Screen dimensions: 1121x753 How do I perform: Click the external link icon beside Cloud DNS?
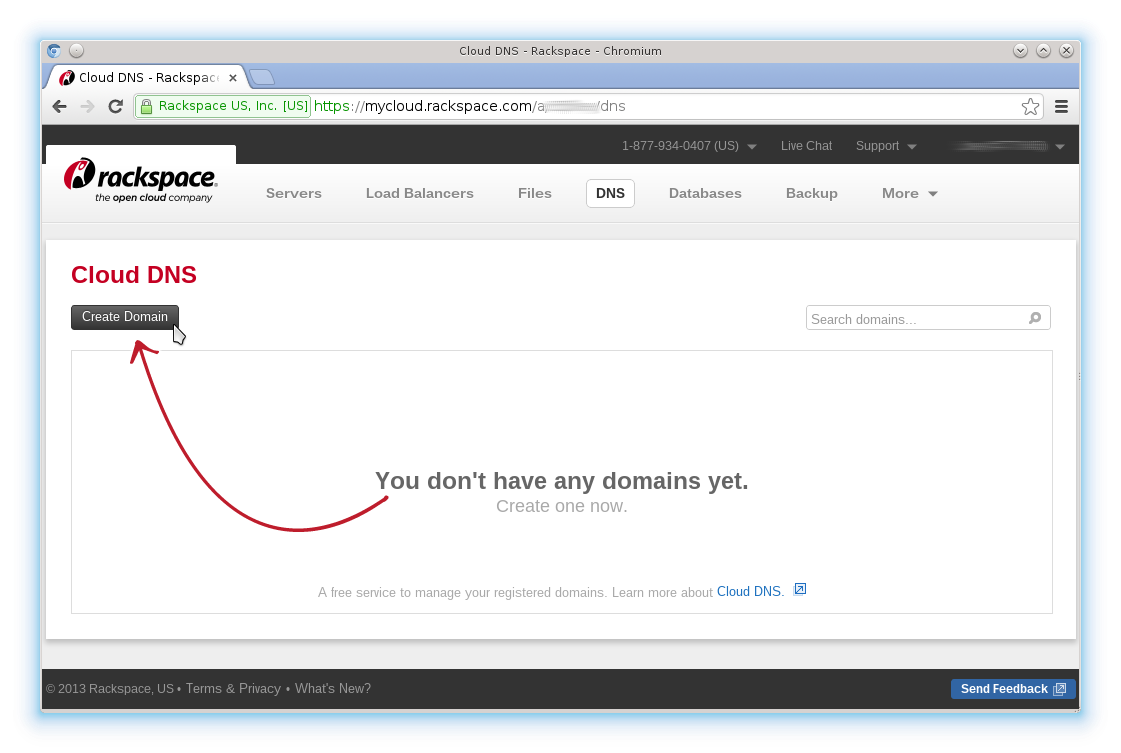tap(800, 589)
